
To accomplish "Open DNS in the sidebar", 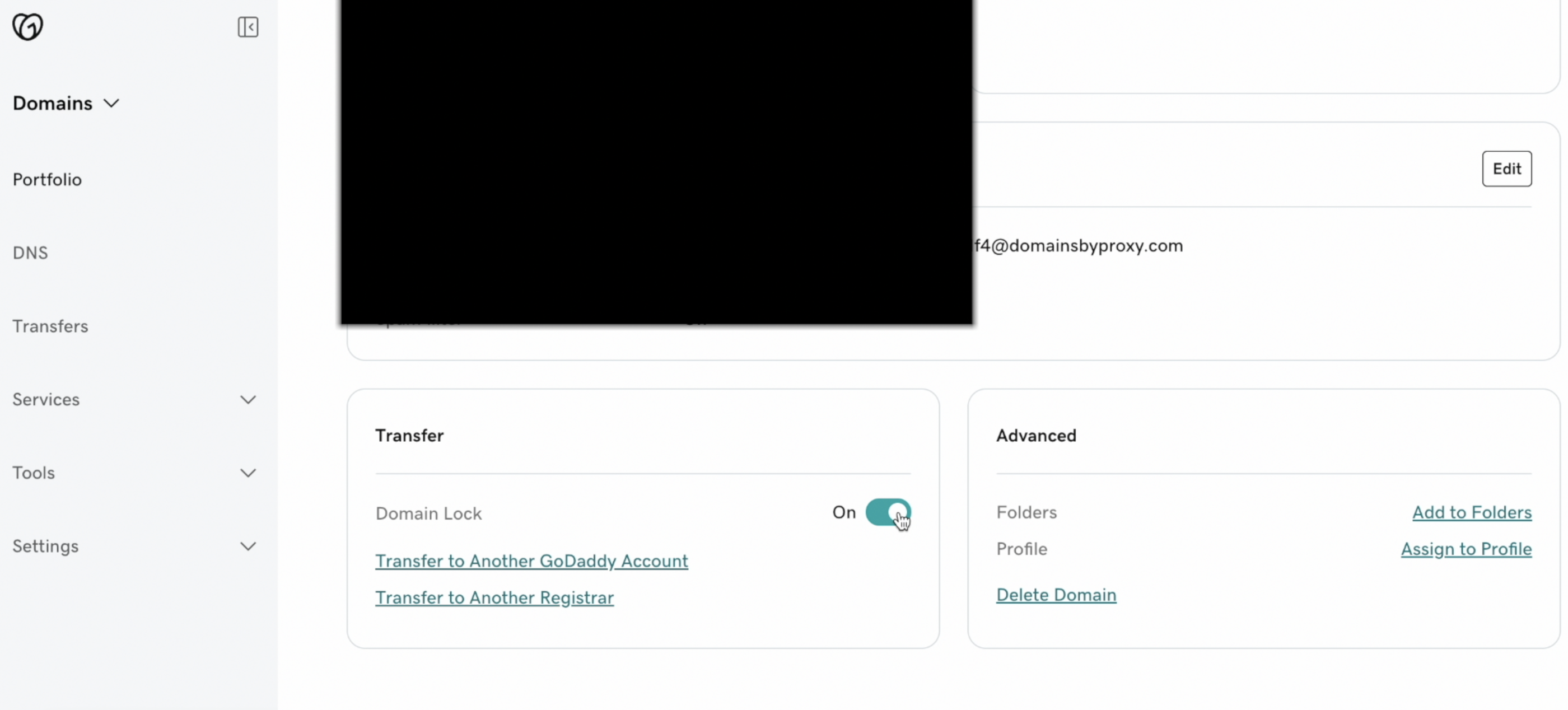I will click(30, 253).
